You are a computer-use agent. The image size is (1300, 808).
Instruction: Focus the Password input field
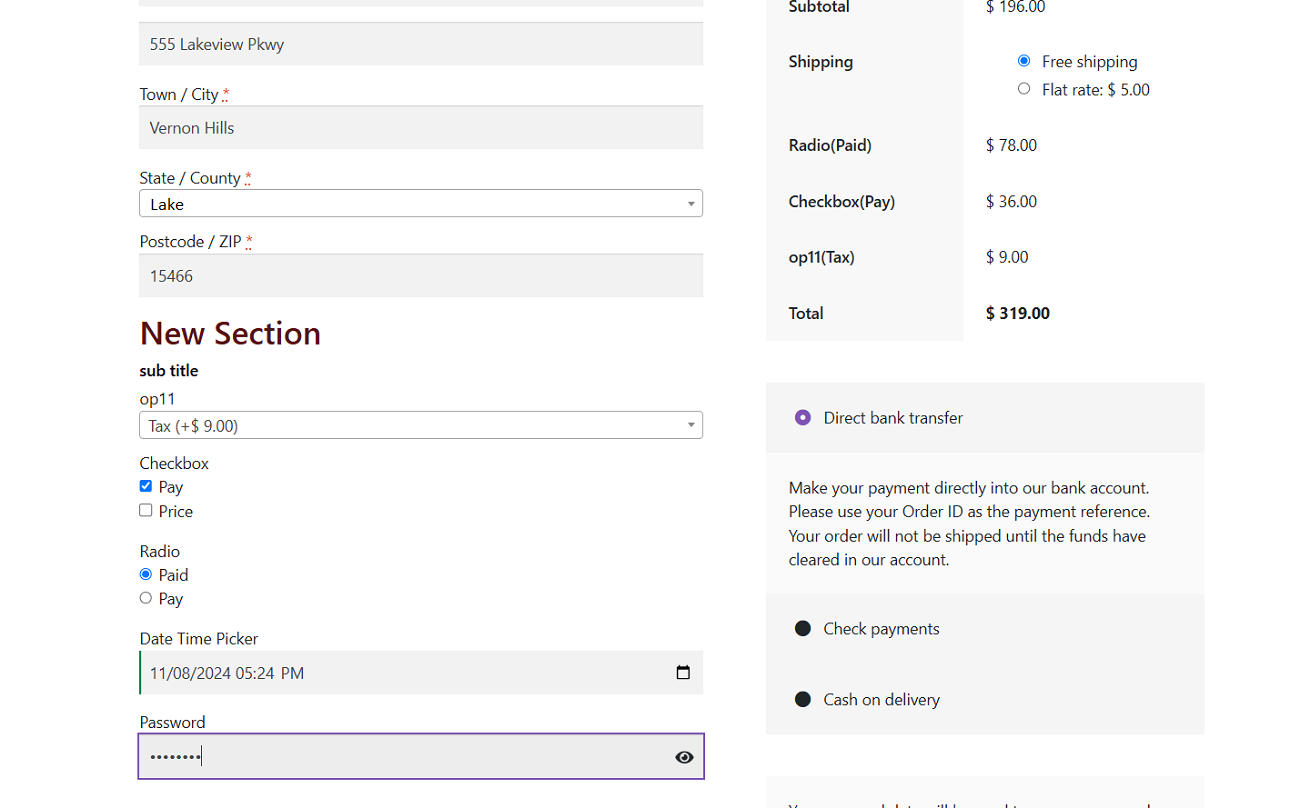click(421, 756)
